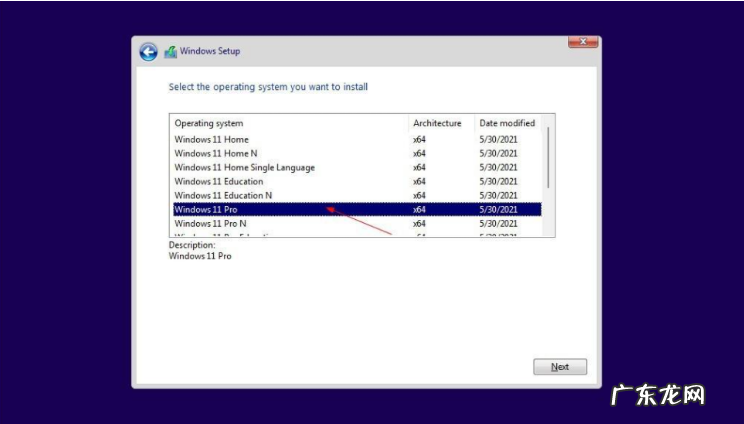Viewport: 744px width, 424px height.
Task: Select Windows 11 Pro N row
Action: coord(357,223)
